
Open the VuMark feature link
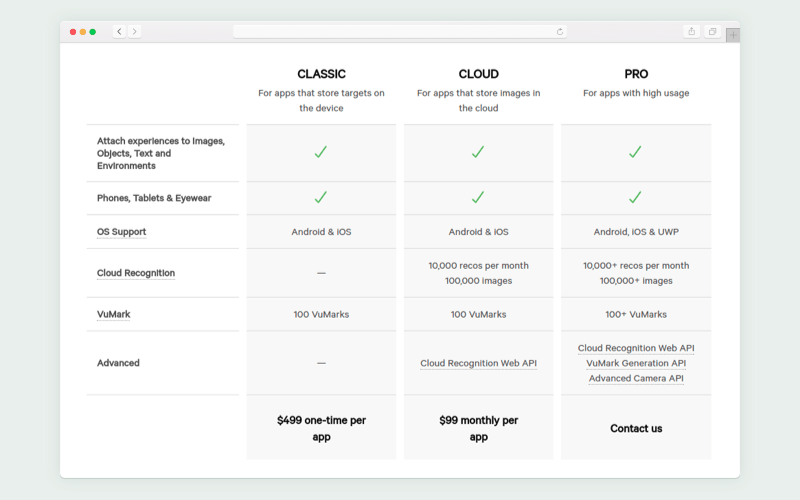[113, 314]
